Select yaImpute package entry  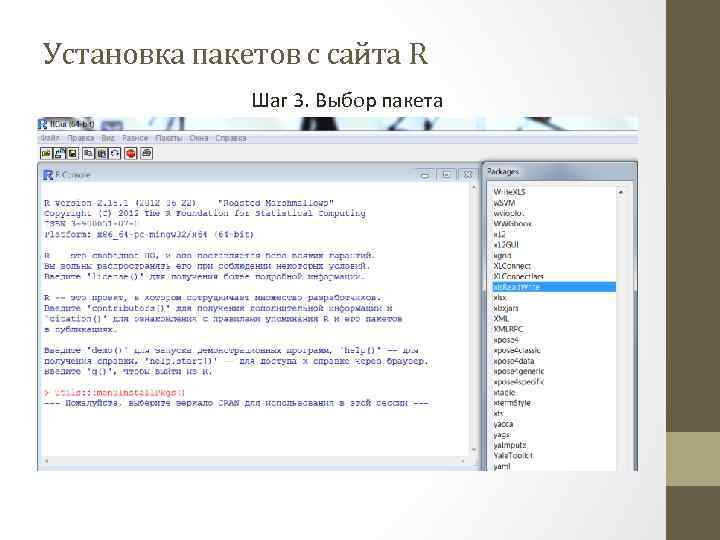click(x=510, y=445)
